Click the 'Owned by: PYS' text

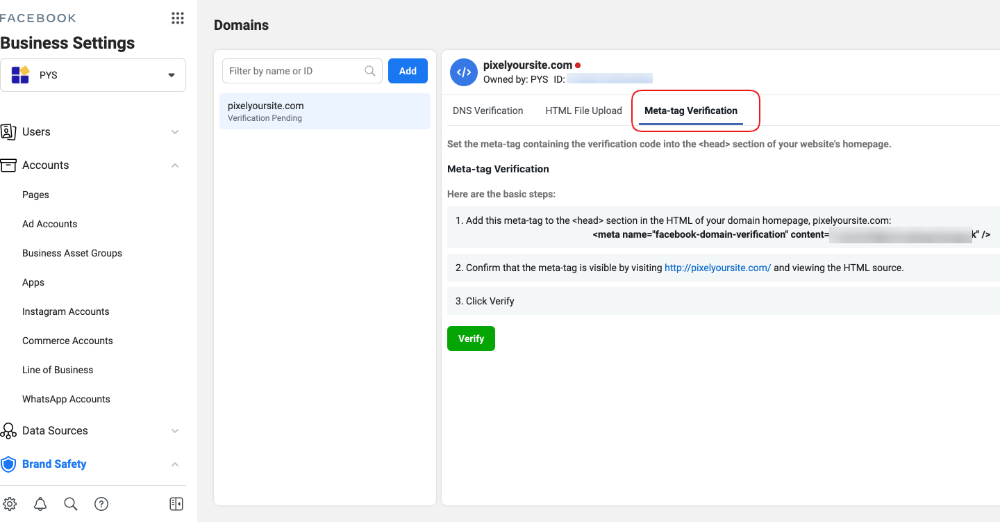pos(515,79)
